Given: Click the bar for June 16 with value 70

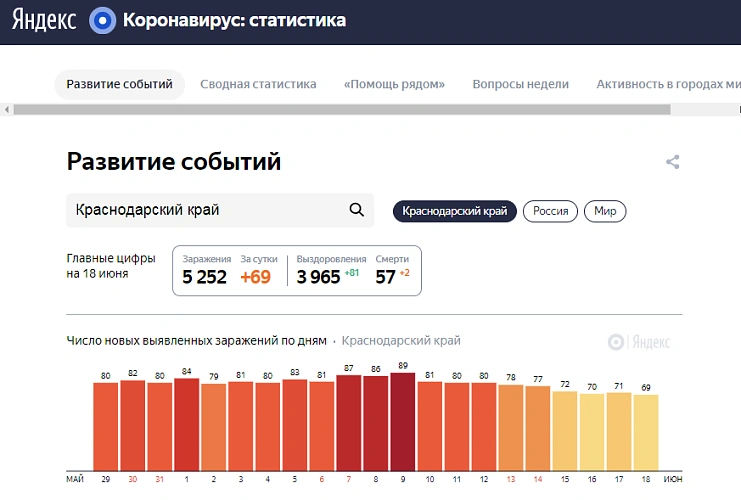Looking at the screenshot, I should pos(592,432).
